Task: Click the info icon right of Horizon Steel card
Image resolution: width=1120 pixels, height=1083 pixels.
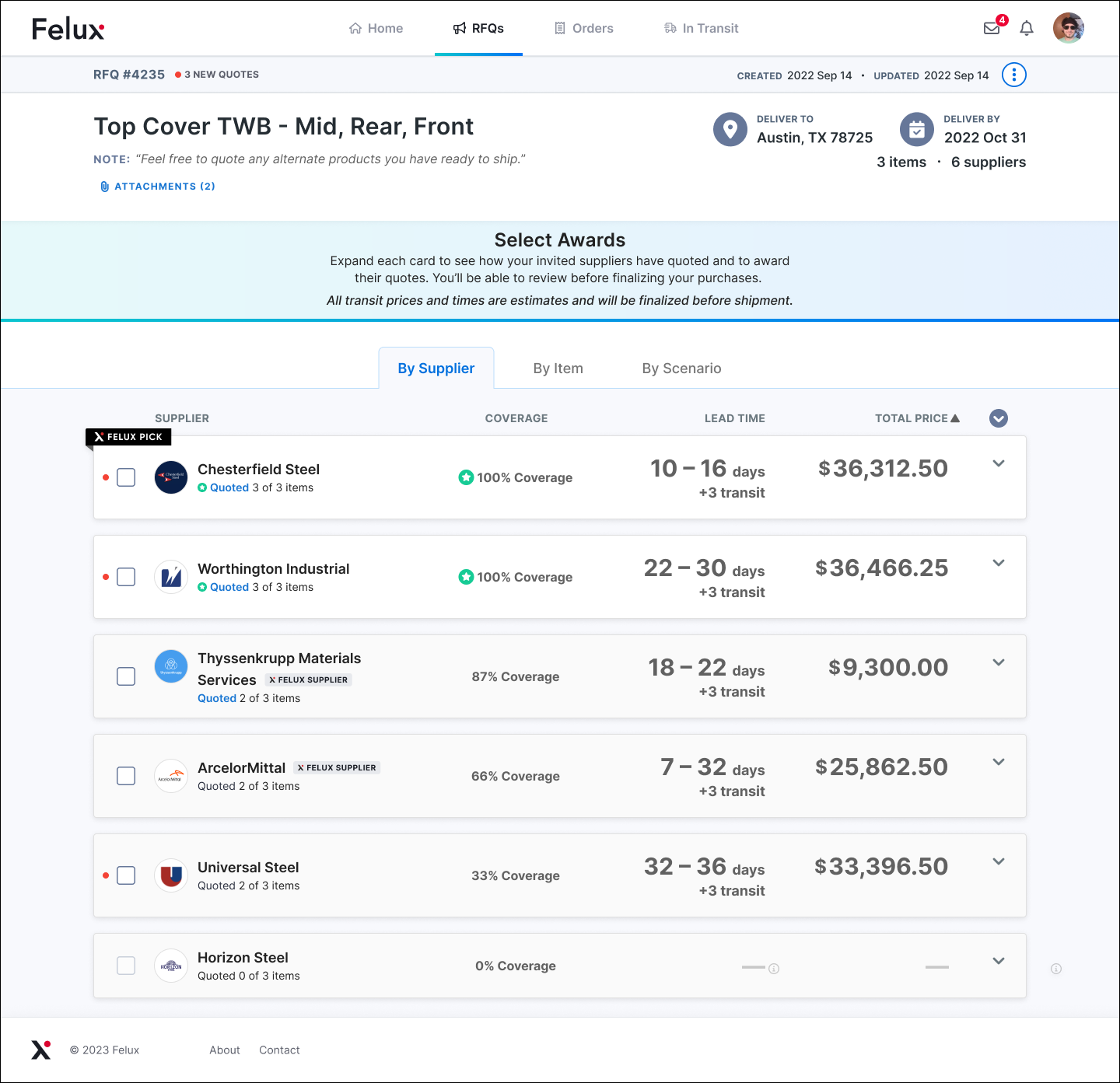Action: point(1056,969)
